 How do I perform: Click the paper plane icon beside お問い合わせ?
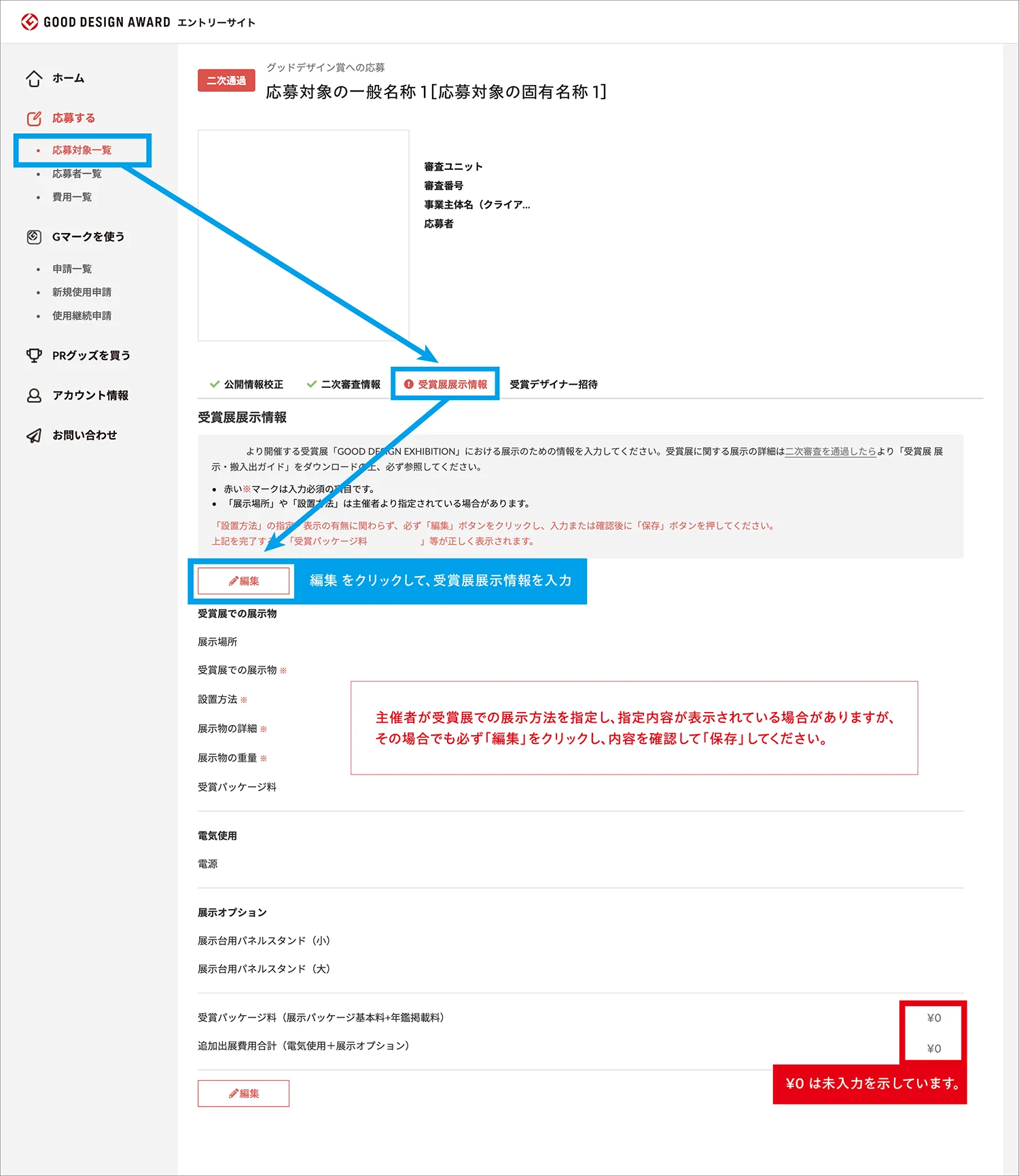[x=34, y=435]
